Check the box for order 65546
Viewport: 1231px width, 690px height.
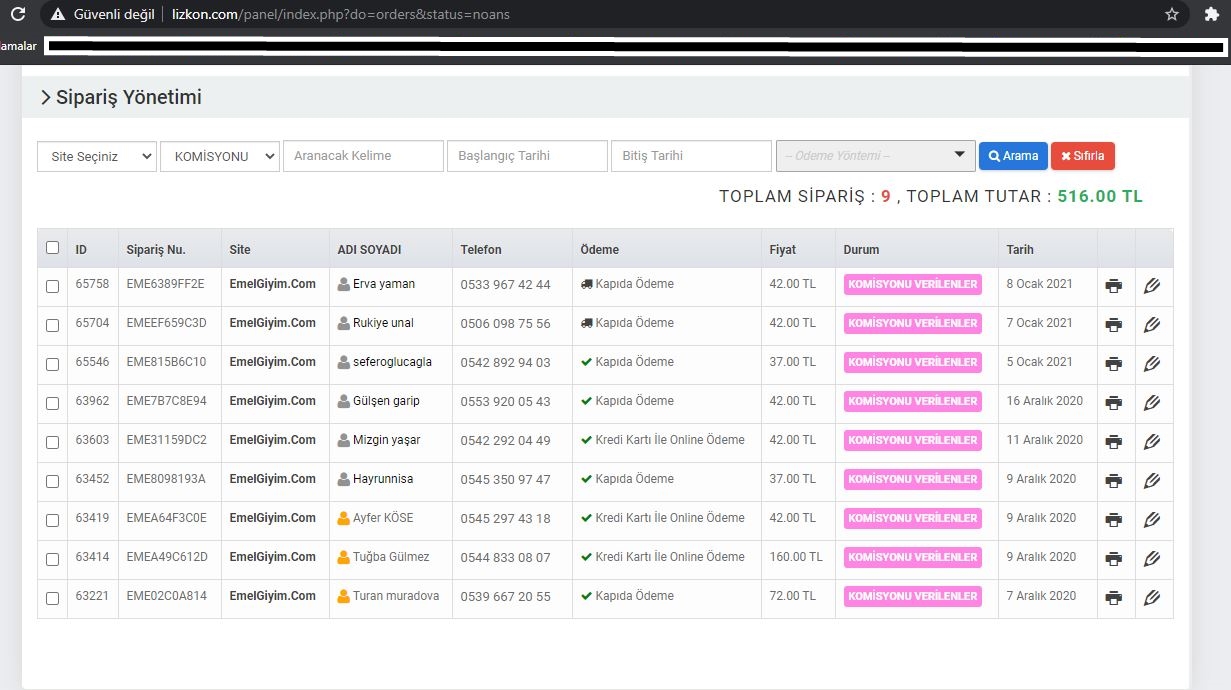click(53, 364)
